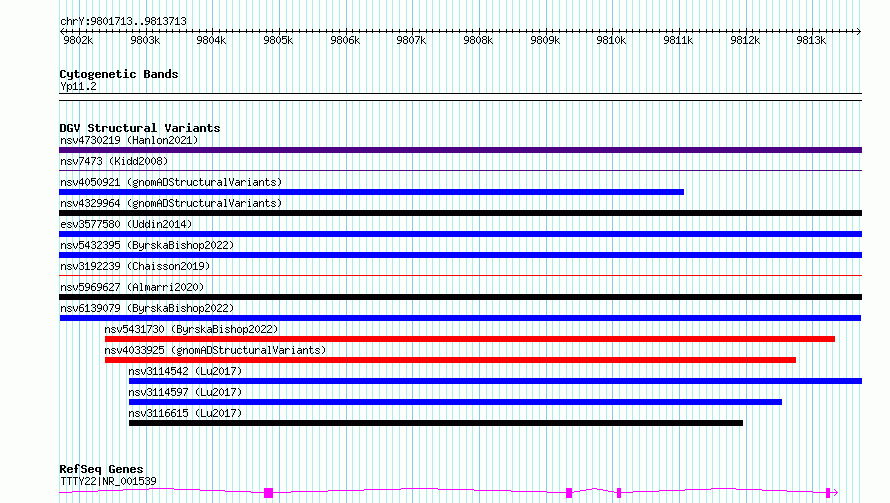The image size is (890, 503).
Task: Click the chrY:9801713..9813713 coordinate label
Action: click(x=123, y=21)
